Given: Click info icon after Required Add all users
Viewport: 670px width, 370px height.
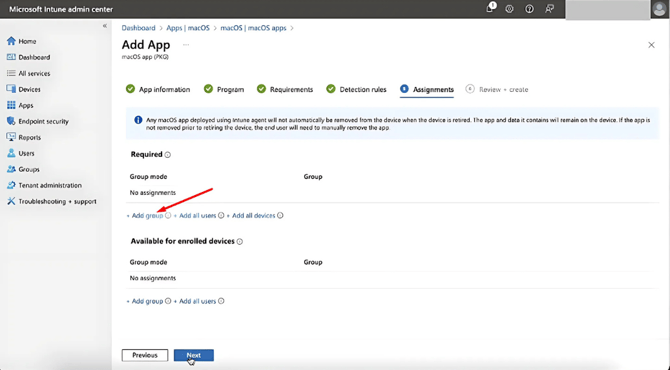Looking at the screenshot, I should (221, 215).
